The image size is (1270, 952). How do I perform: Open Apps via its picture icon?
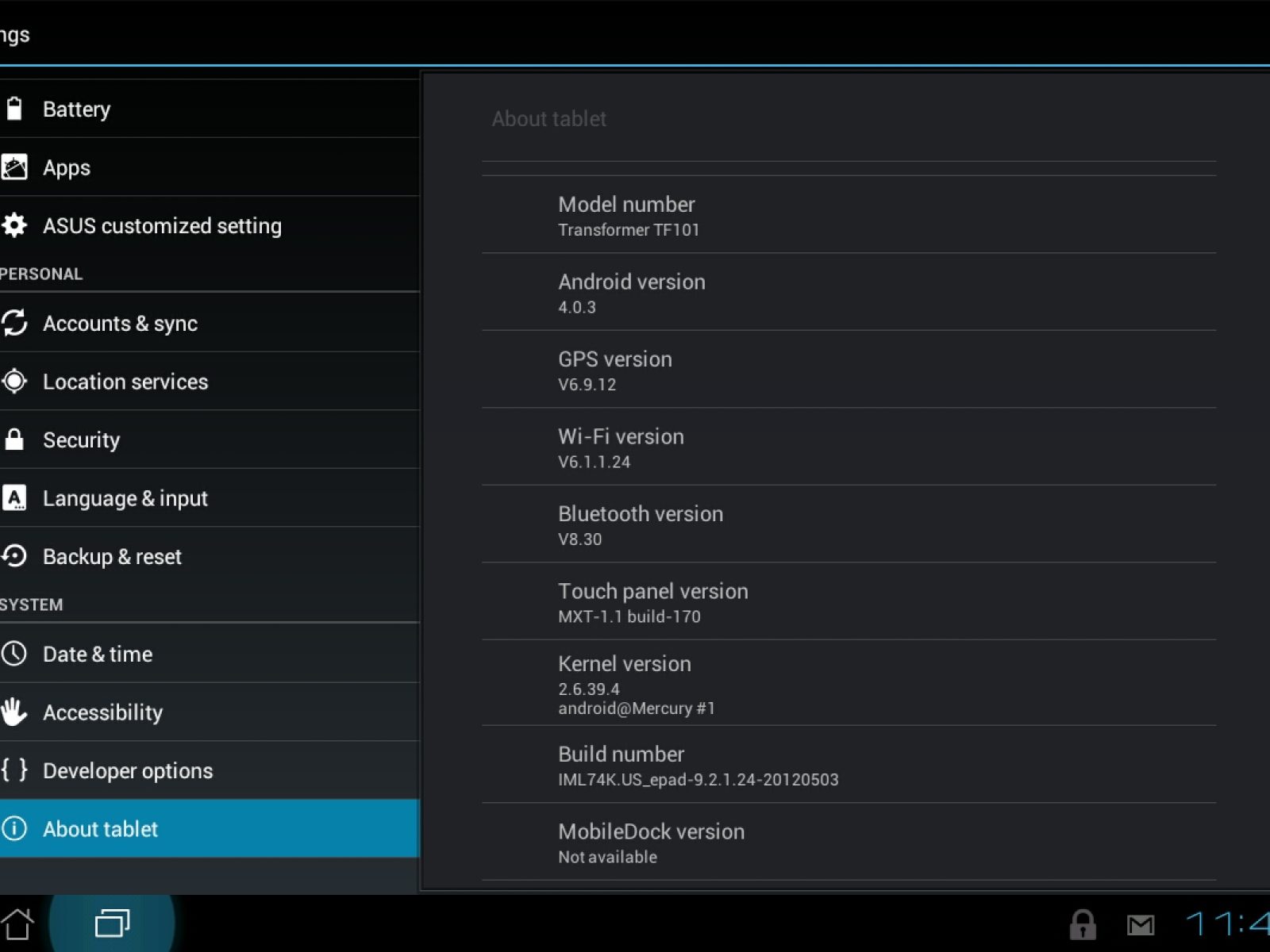[14, 167]
